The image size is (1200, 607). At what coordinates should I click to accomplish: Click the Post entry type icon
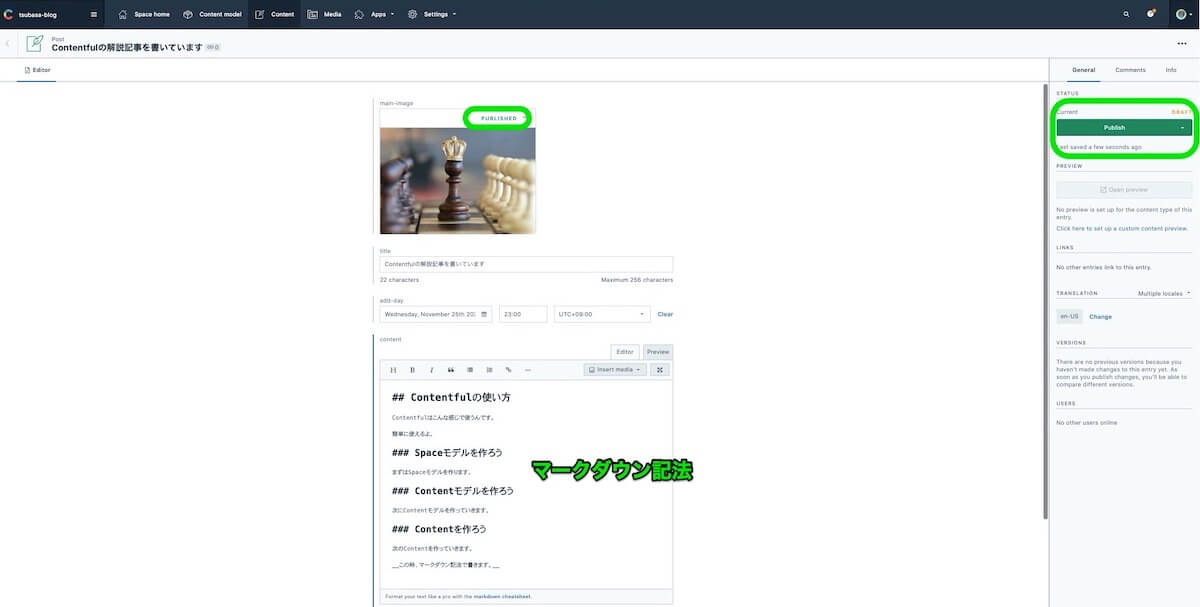tap(34, 43)
